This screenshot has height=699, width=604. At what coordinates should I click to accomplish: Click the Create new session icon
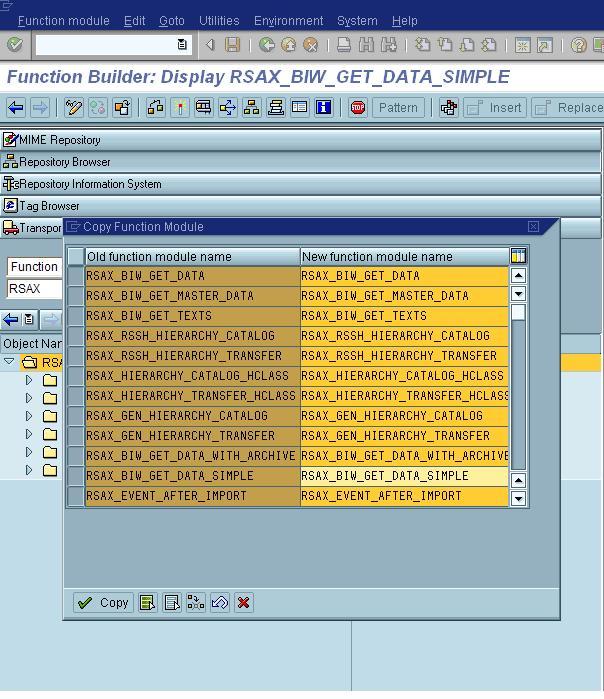(522, 45)
